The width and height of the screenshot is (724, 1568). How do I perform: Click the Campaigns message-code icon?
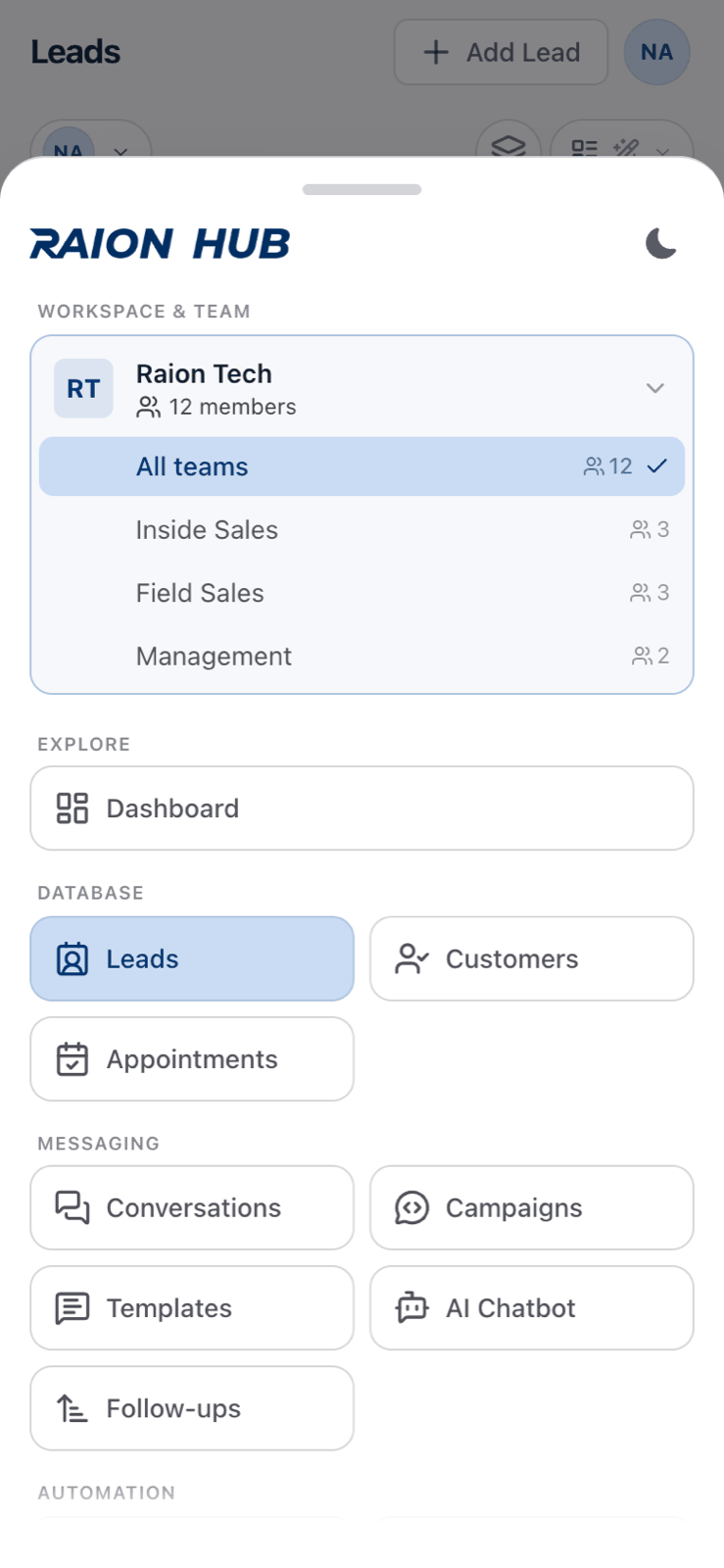[x=411, y=1208]
